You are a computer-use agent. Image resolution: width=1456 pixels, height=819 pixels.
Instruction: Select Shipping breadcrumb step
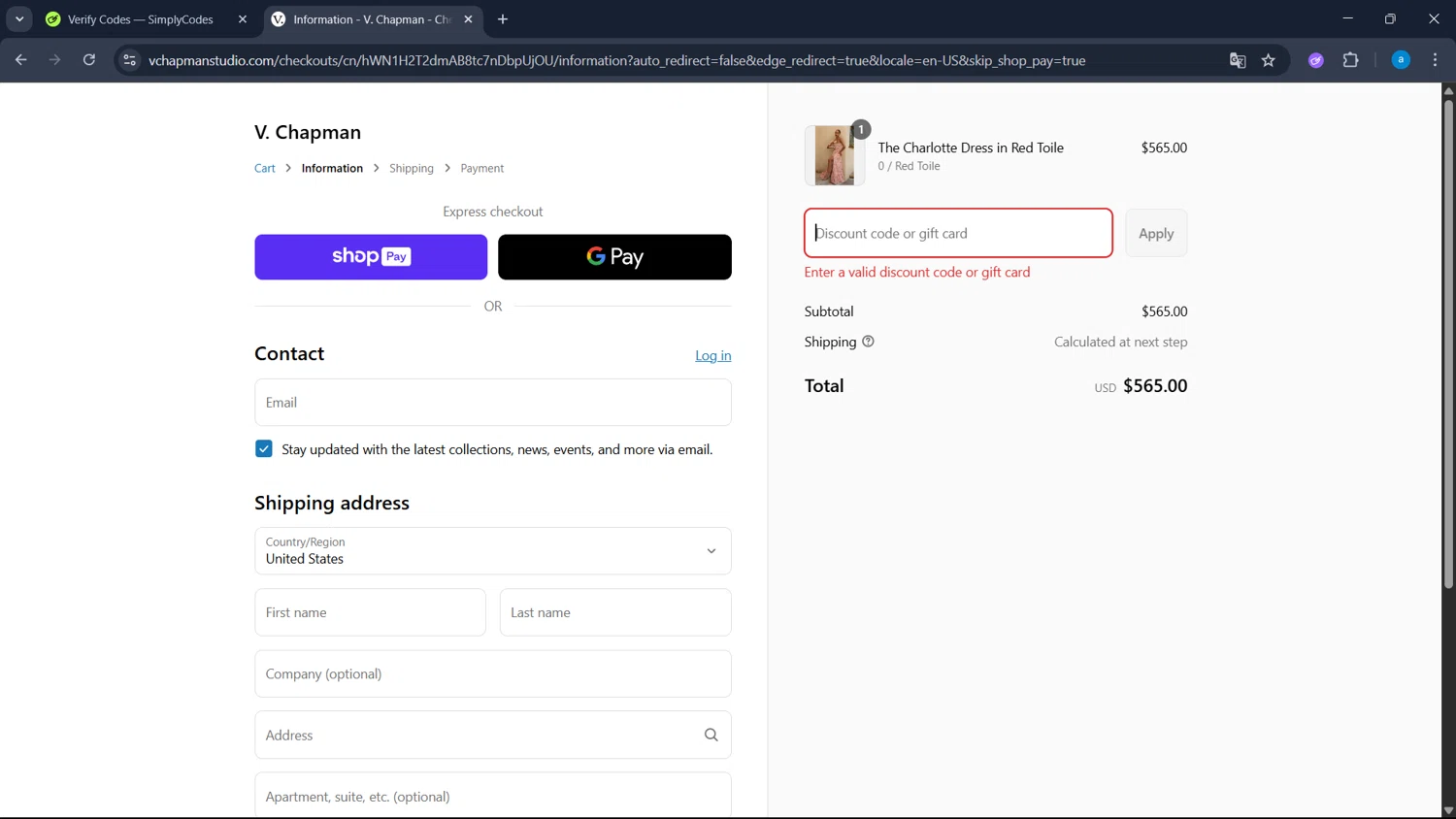pos(412,168)
